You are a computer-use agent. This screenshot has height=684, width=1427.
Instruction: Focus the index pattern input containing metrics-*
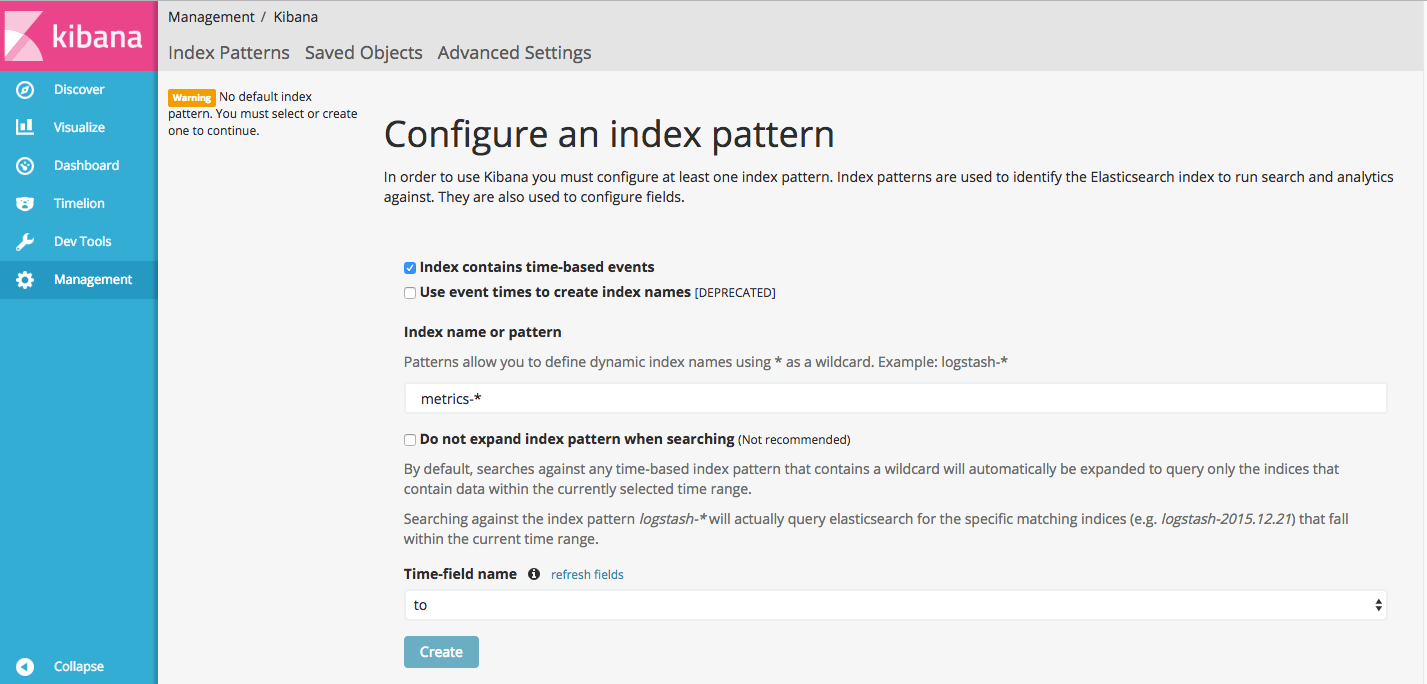point(895,398)
